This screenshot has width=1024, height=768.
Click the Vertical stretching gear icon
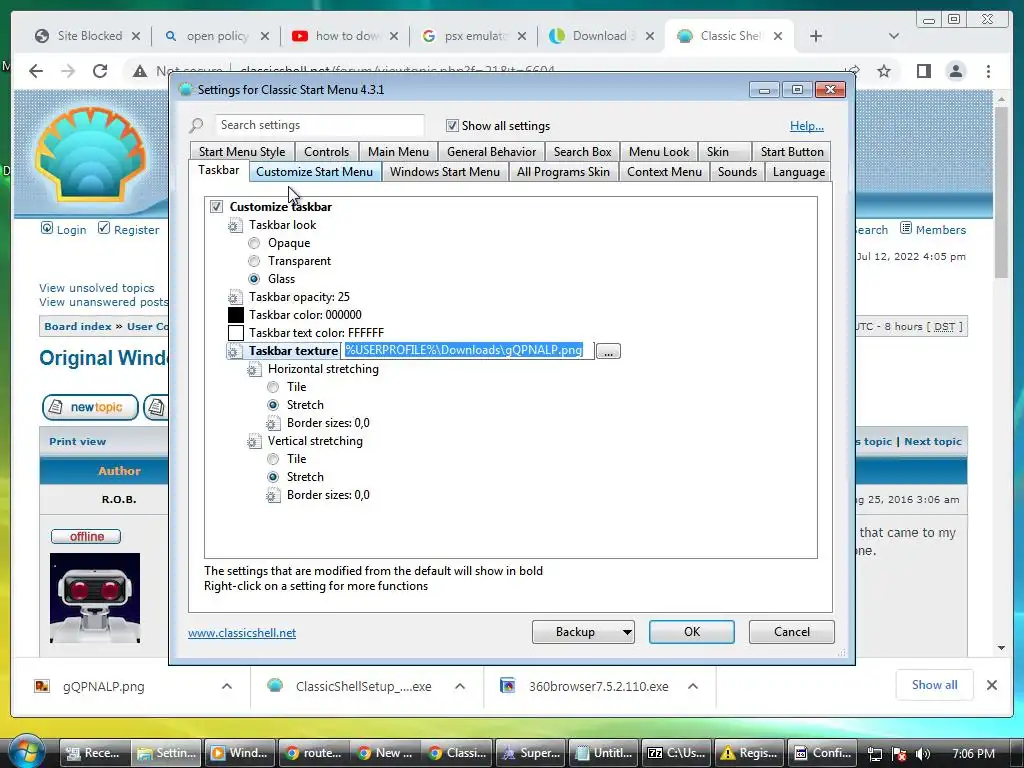point(254,441)
